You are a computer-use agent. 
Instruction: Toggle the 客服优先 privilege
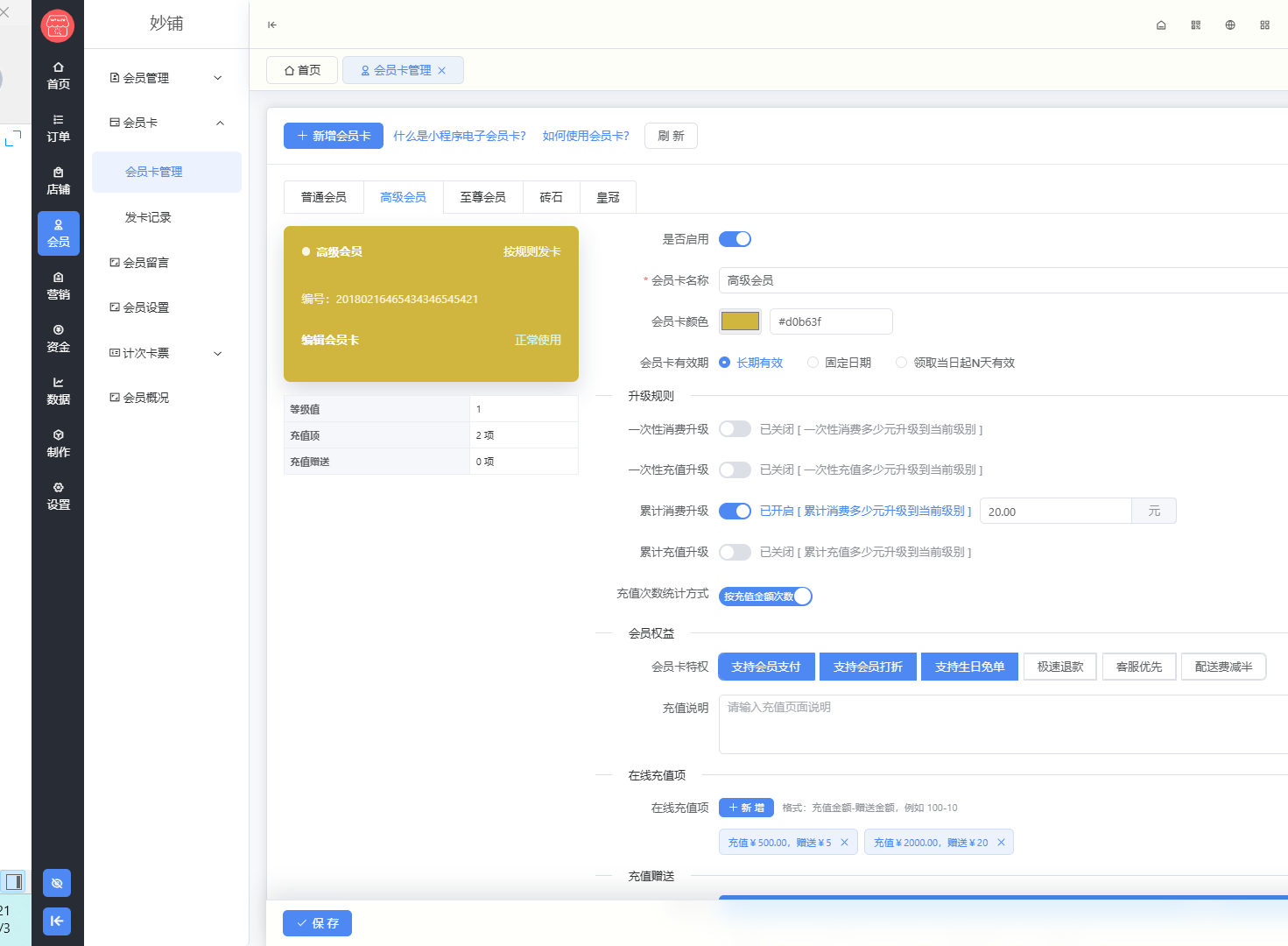(x=1139, y=667)
